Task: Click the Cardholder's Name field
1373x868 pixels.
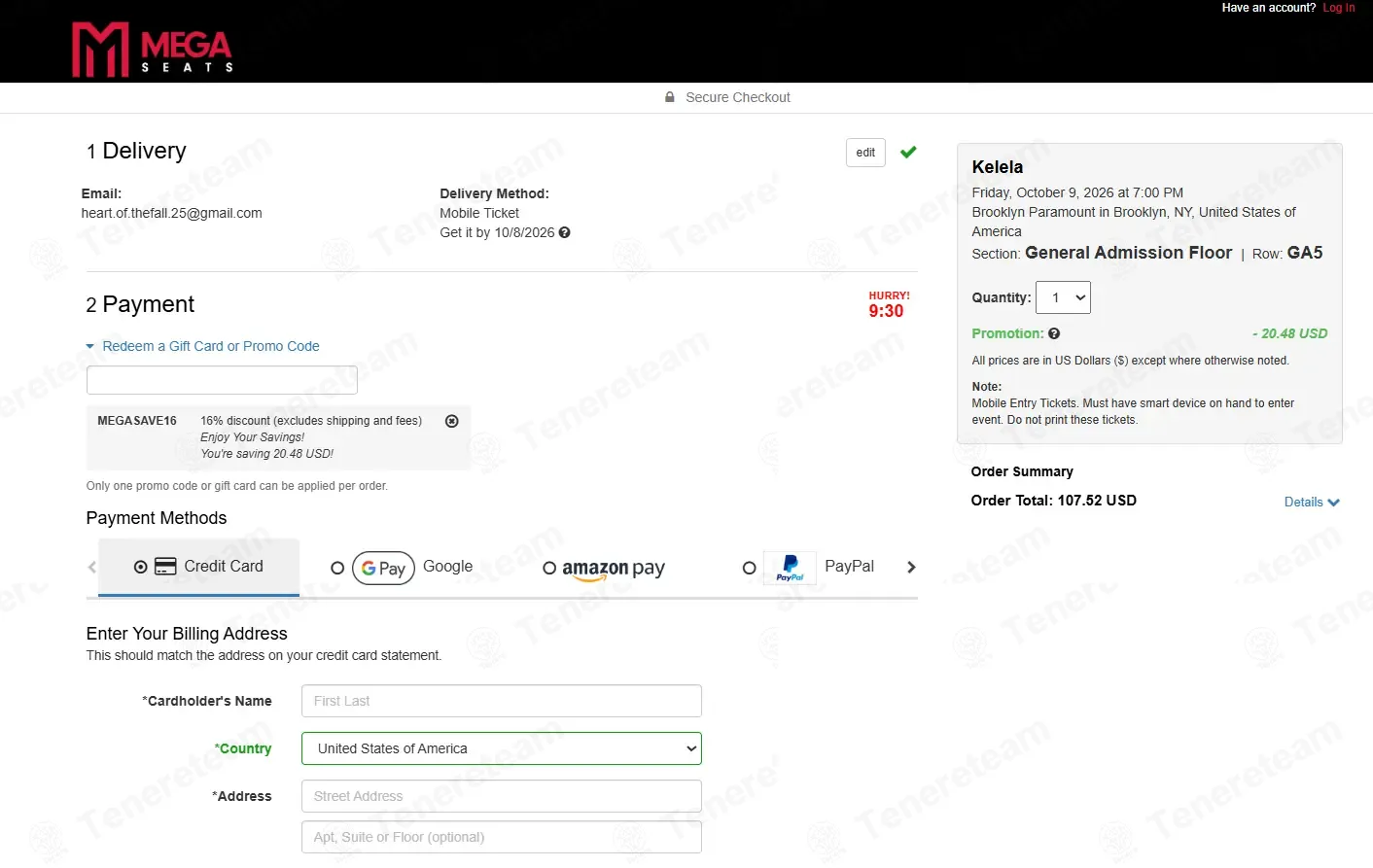Action: pos(502,701)
